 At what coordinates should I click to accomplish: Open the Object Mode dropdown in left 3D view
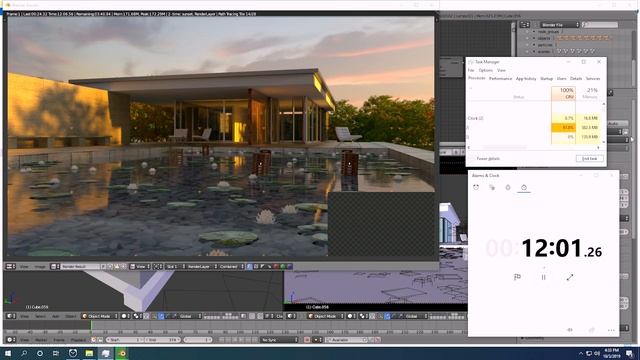100,316
